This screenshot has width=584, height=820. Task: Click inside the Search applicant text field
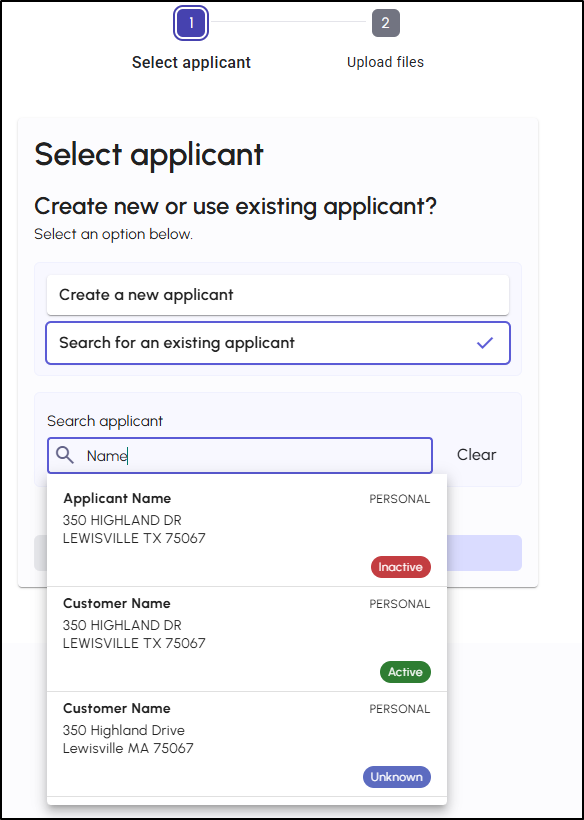click(240, 455)
